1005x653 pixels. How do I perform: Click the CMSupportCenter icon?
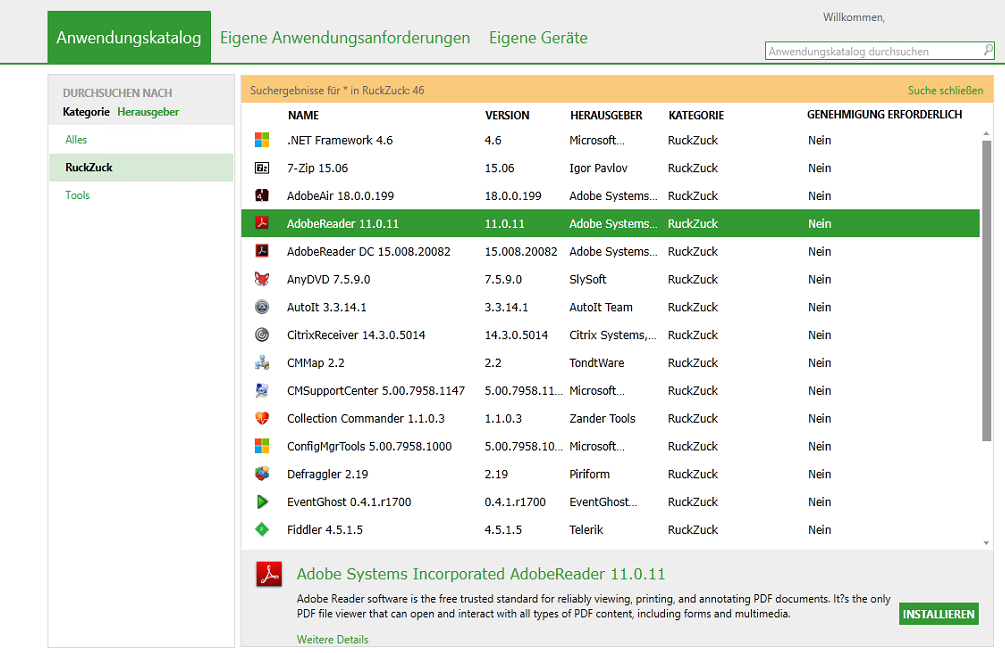tap(262, 390)
